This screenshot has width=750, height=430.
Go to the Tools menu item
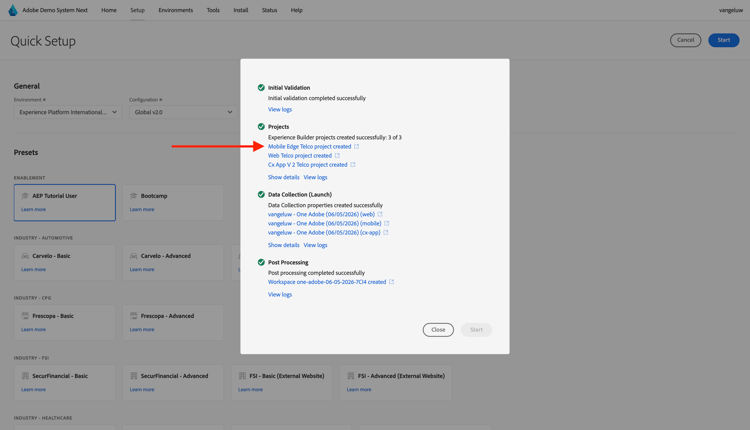213,10
